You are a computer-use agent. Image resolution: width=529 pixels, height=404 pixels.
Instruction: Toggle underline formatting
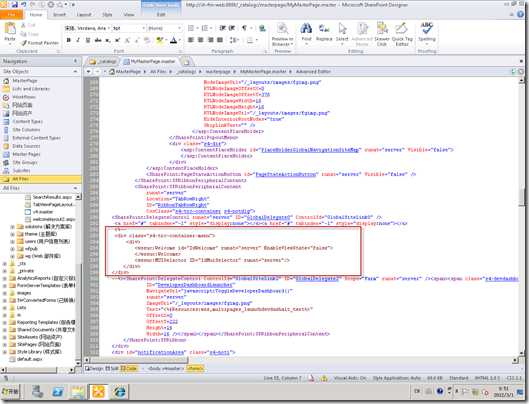[x=88, y=40]
